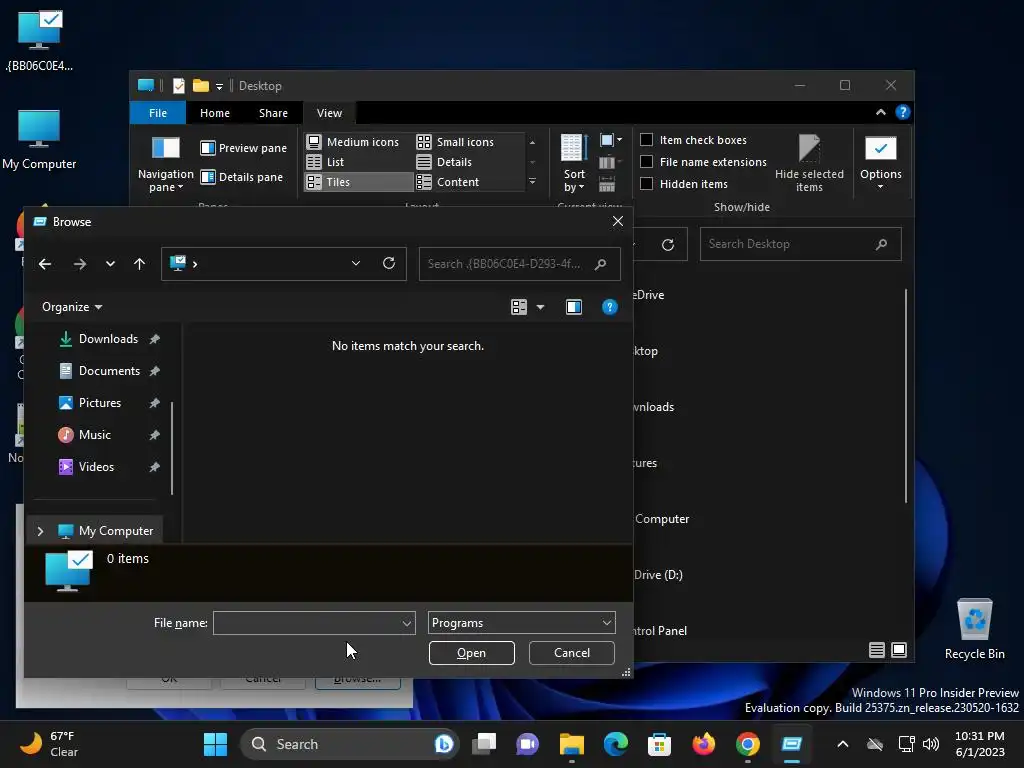Open the File name dropdown arrow

(406, 623)
